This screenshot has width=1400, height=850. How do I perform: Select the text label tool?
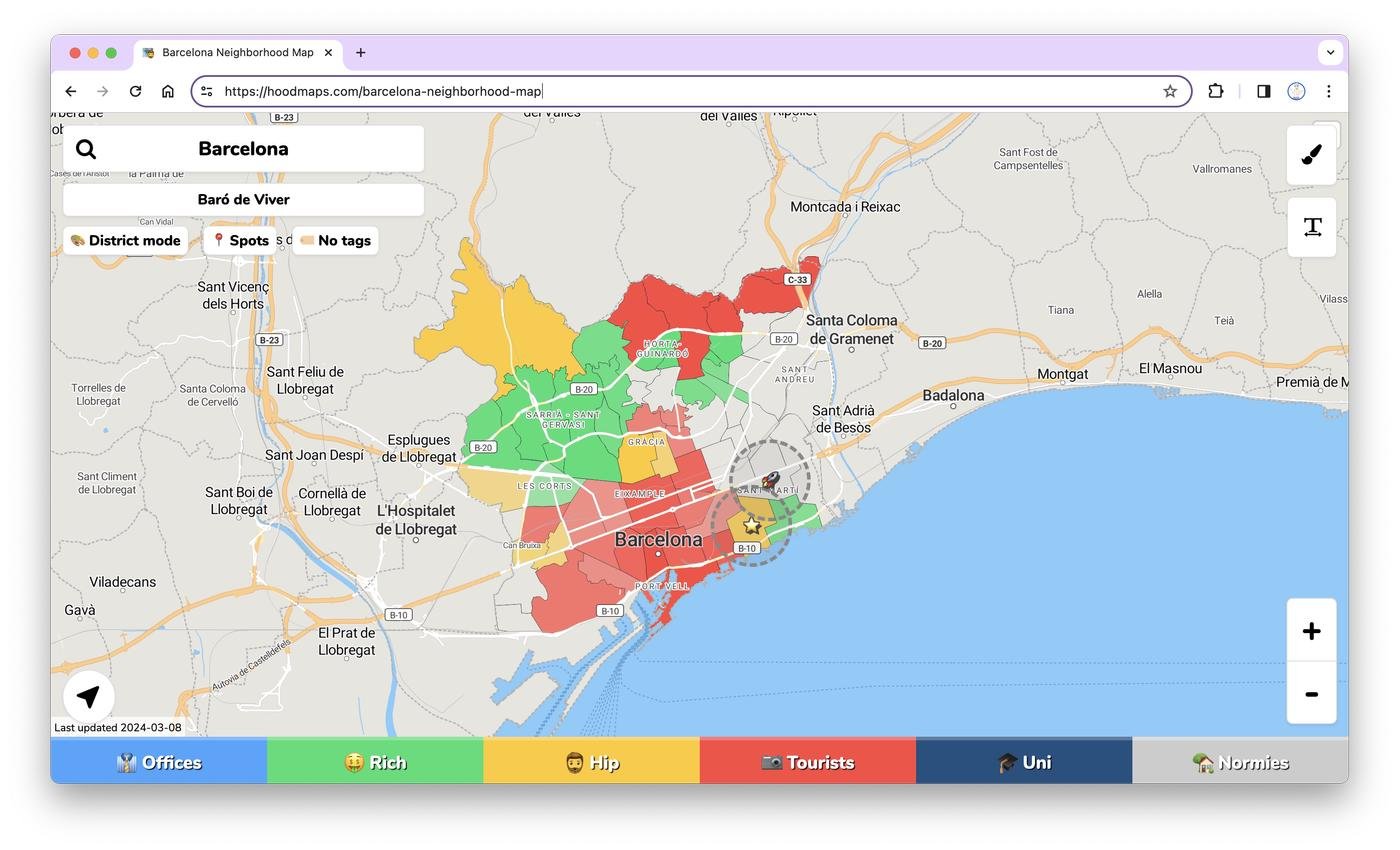[x=1311, y=227]
